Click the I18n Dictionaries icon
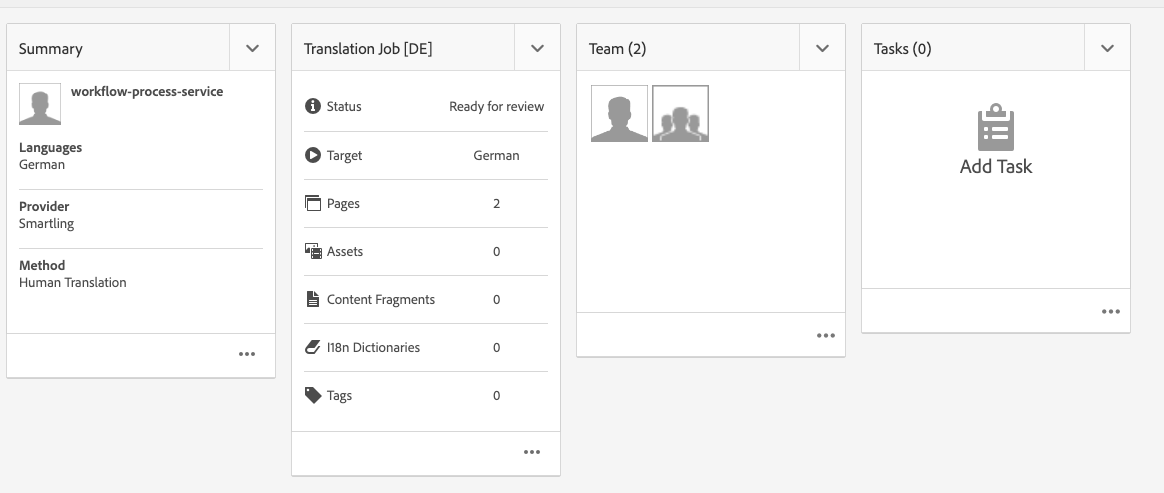1164x493 pixels. 313,347
